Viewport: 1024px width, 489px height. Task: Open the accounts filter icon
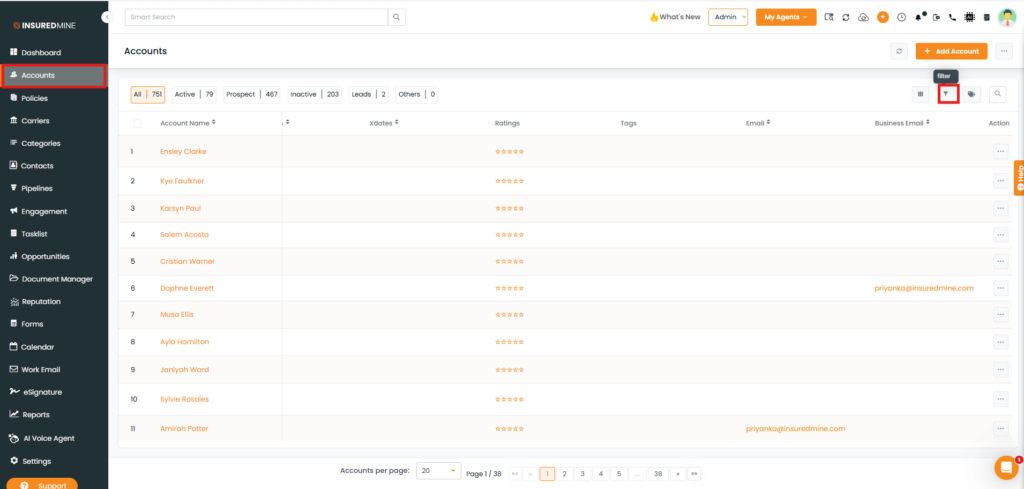945,94
